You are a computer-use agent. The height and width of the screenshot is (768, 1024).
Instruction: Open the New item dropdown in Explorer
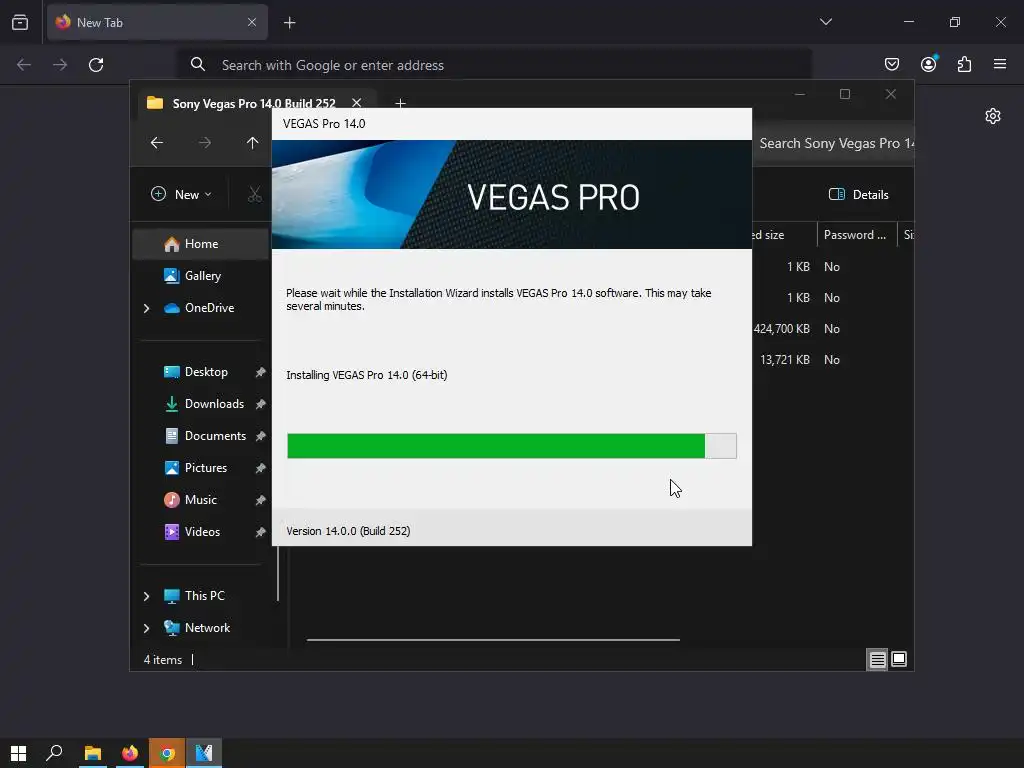(182, 195)
